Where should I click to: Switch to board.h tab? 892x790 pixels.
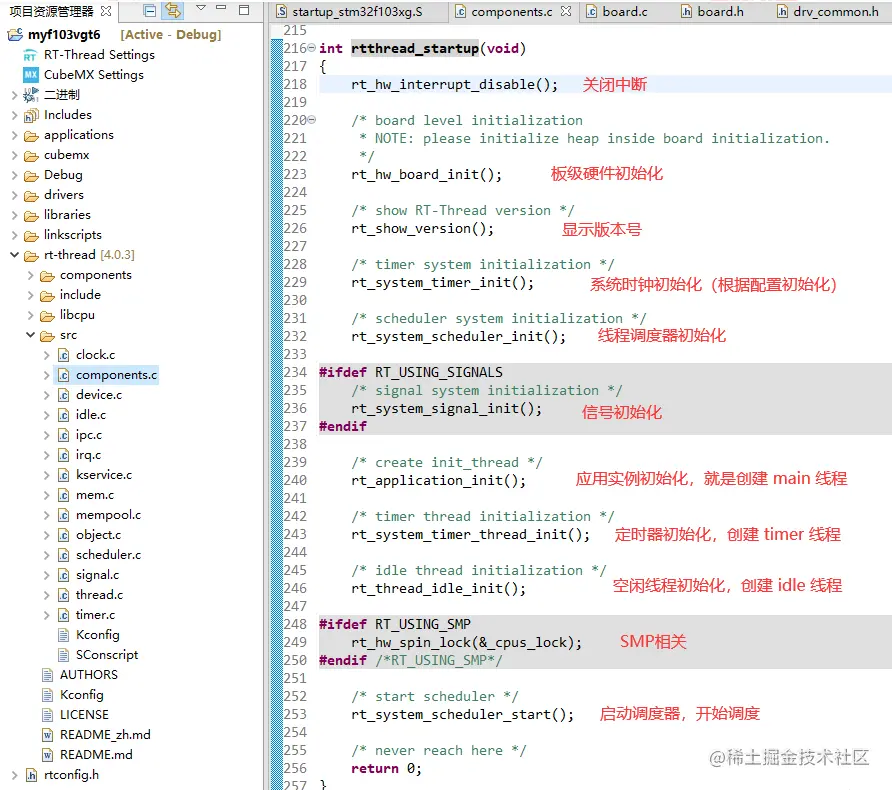point(712,11)
